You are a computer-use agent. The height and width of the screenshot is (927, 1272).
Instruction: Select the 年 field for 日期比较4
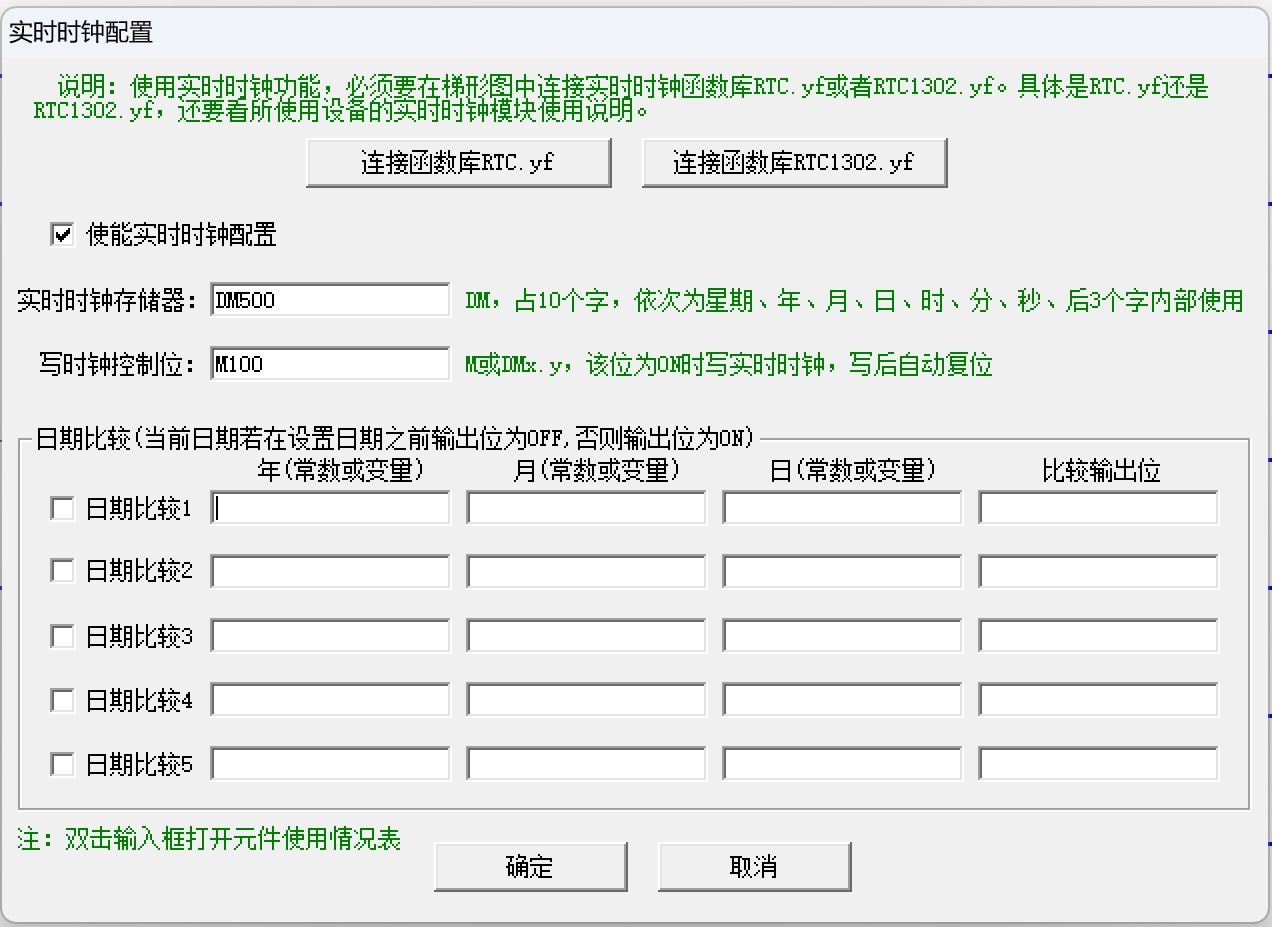point(331,700)
